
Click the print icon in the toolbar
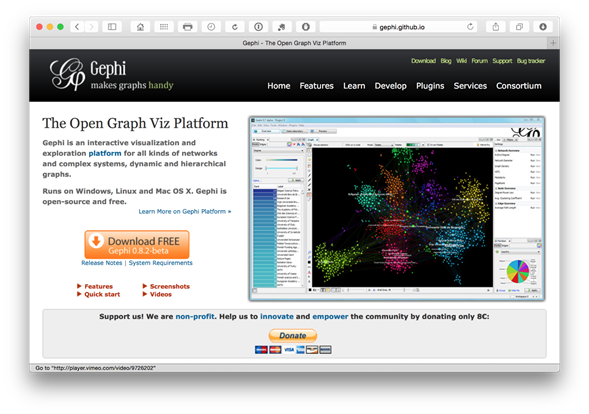coord(187,27)
